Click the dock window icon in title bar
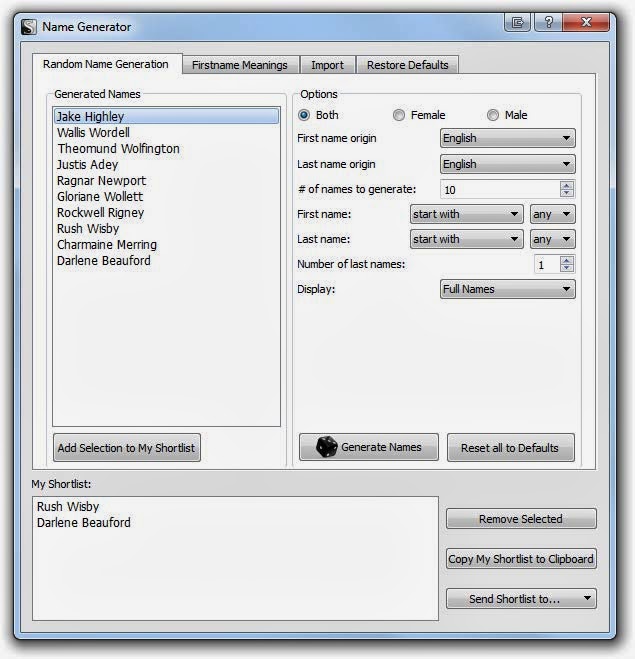Image resolution: width=635 pixels, height=659 pixels. click(x=518, y=22)
